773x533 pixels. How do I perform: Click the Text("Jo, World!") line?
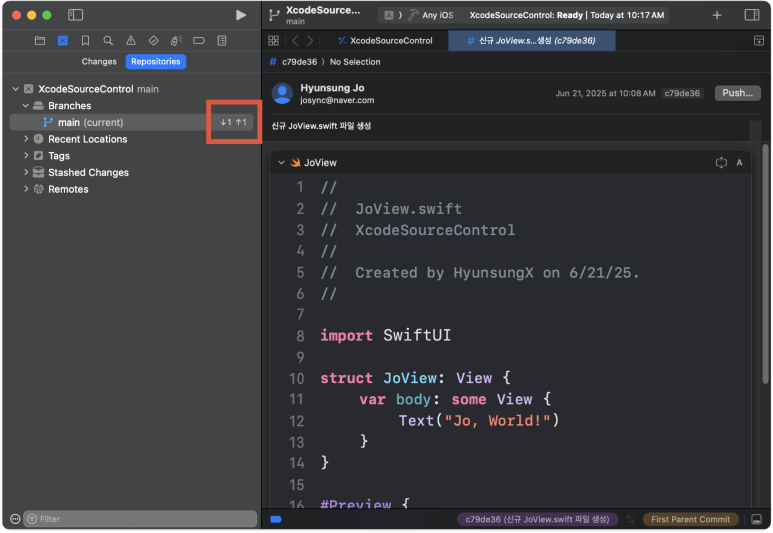pos(479,421)
